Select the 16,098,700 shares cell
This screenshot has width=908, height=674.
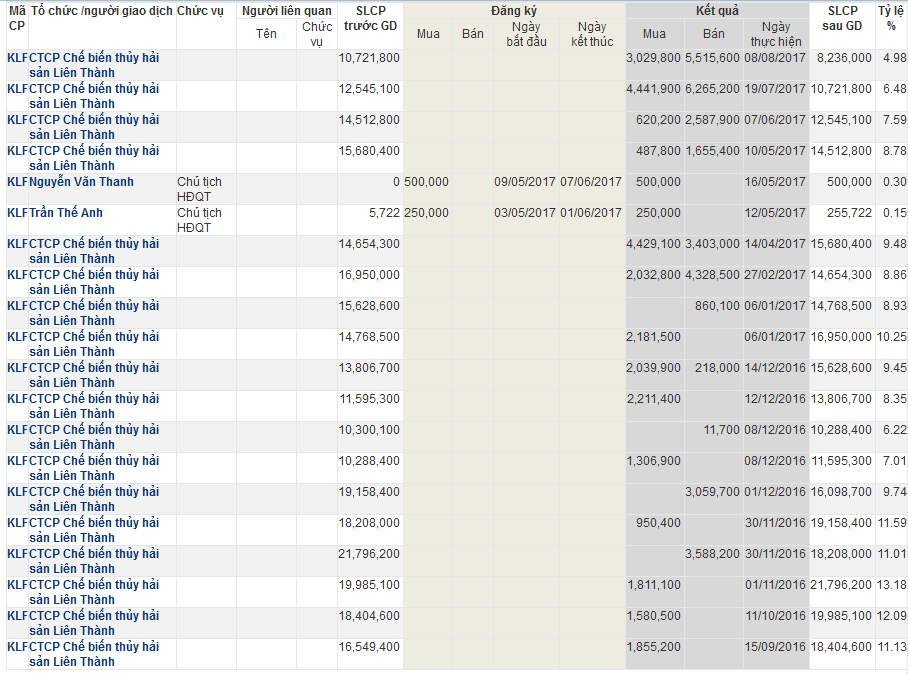[x=841, y=492]
